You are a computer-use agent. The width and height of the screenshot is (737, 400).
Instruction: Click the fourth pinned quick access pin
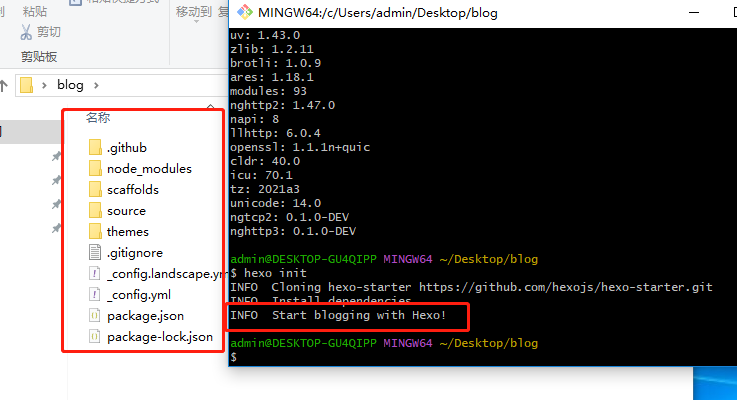[56, 228]
